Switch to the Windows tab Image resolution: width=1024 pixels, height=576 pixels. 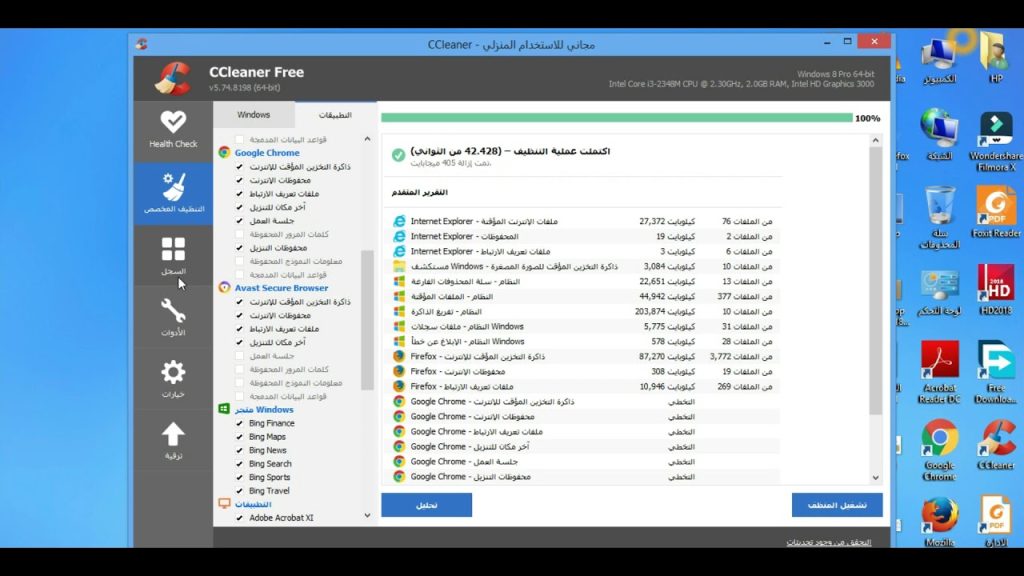[x=253, y=114]
